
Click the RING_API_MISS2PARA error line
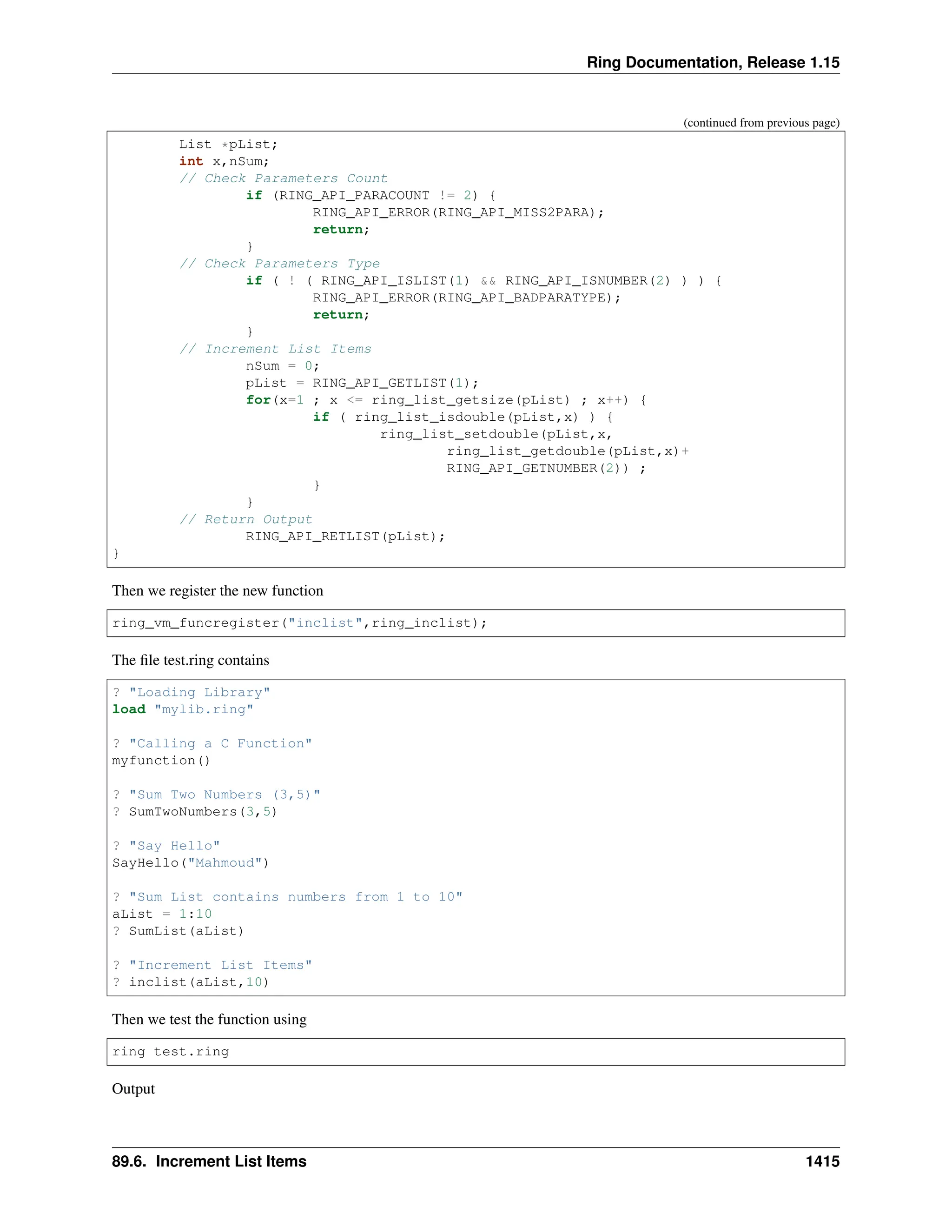point(457,212)
